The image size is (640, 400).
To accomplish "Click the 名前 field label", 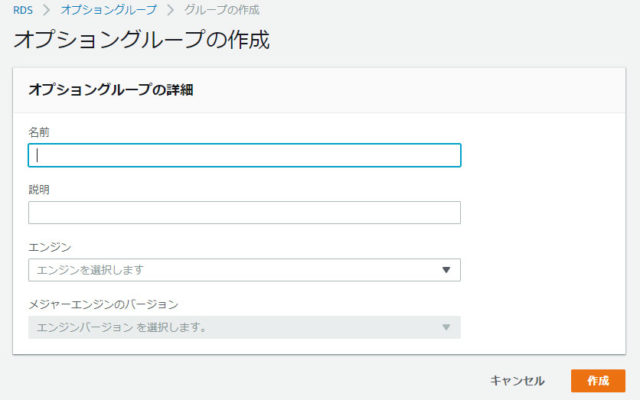I will tap(39, 132).
